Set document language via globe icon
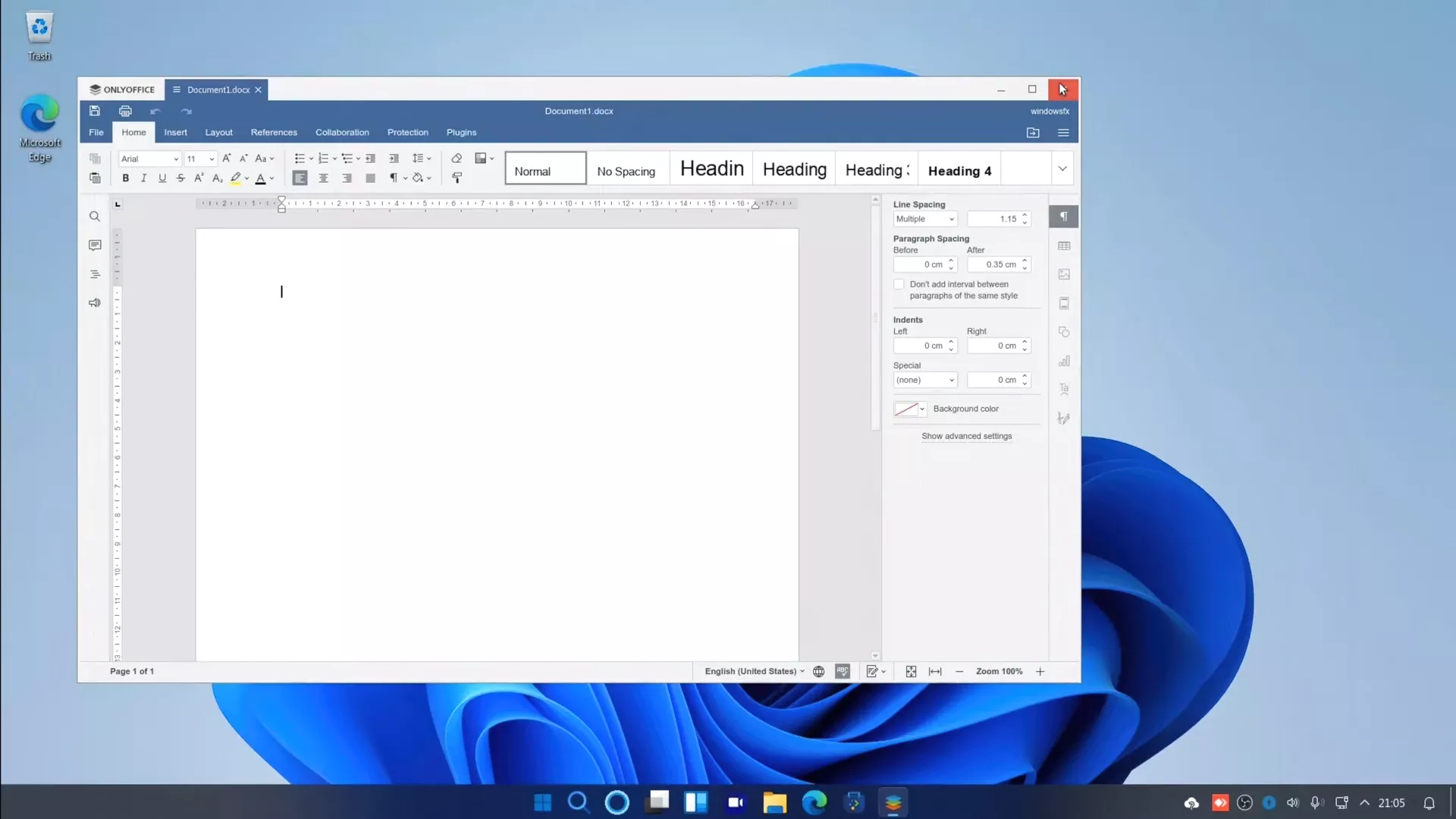 pos(819,672)
